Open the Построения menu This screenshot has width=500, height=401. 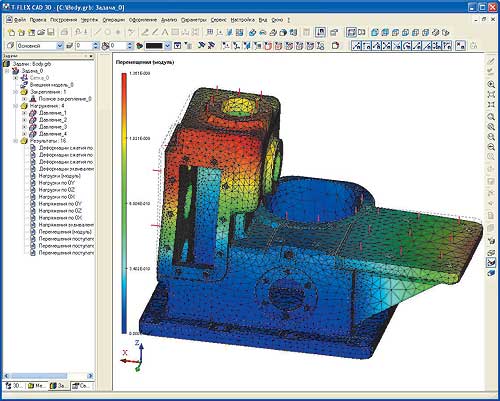click(x=63, y=20)
